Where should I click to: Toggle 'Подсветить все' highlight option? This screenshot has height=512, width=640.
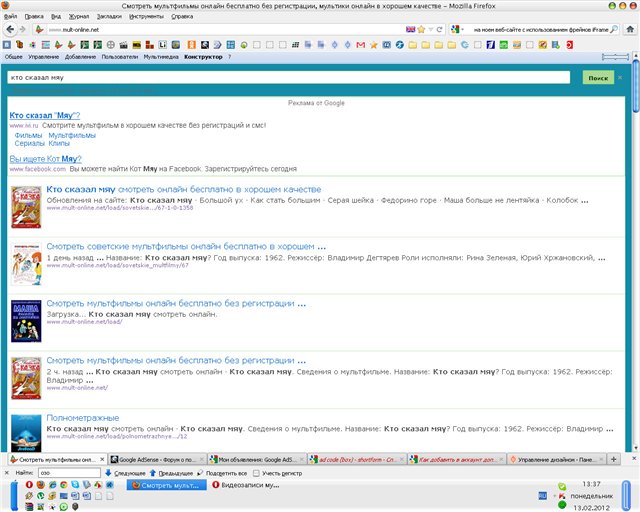pyautogui.click(x=224, y=472)
